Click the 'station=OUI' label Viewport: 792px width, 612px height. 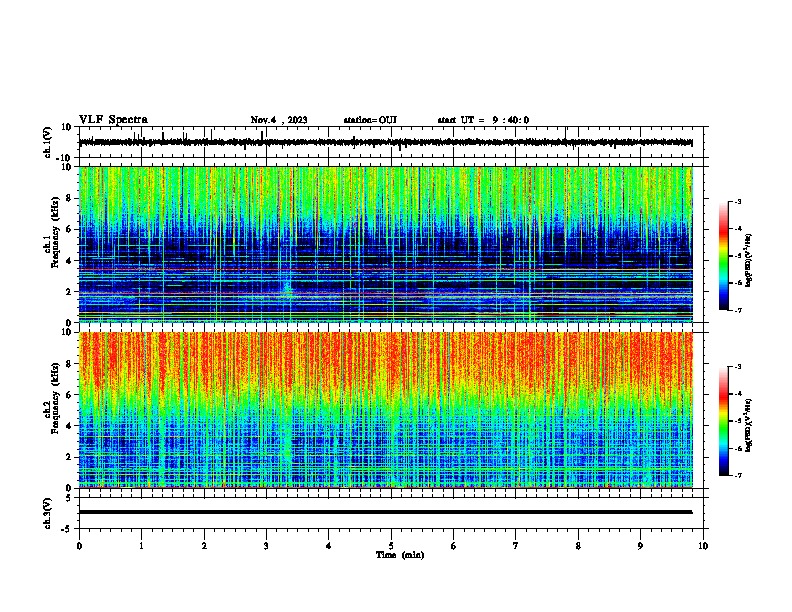point(370,120)
